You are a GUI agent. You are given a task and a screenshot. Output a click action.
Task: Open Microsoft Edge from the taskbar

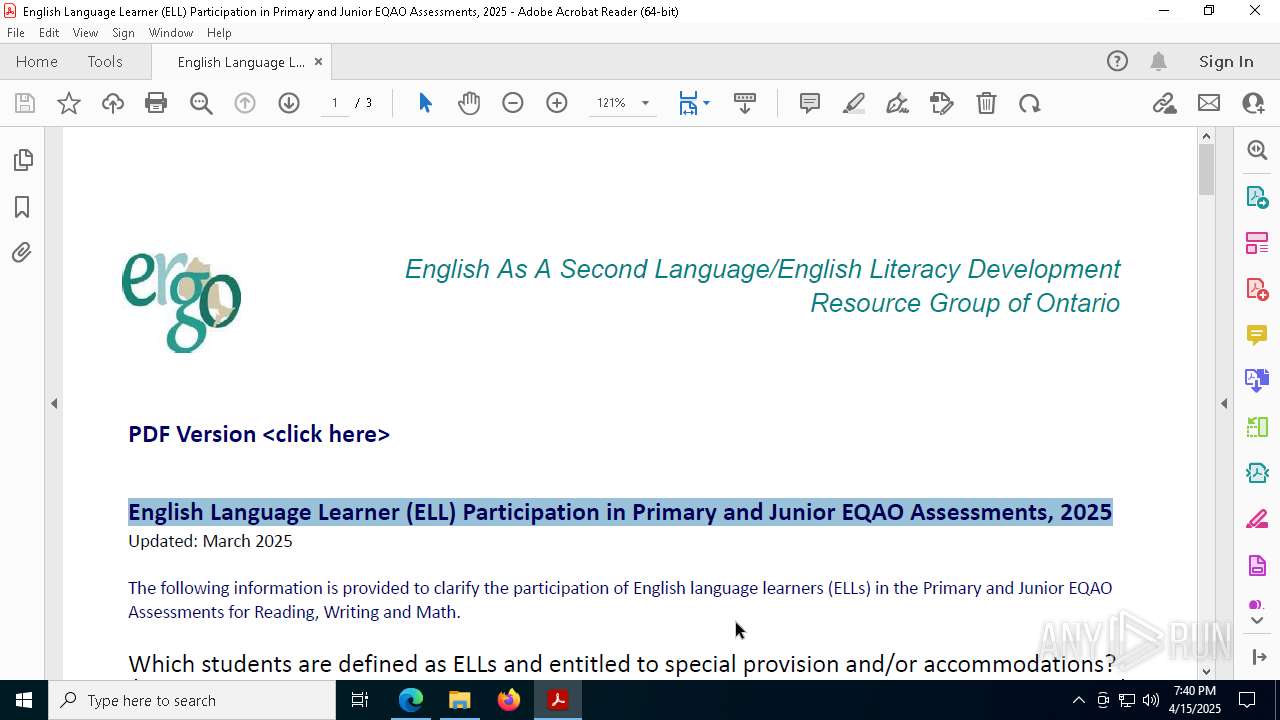tap(411, 700)
